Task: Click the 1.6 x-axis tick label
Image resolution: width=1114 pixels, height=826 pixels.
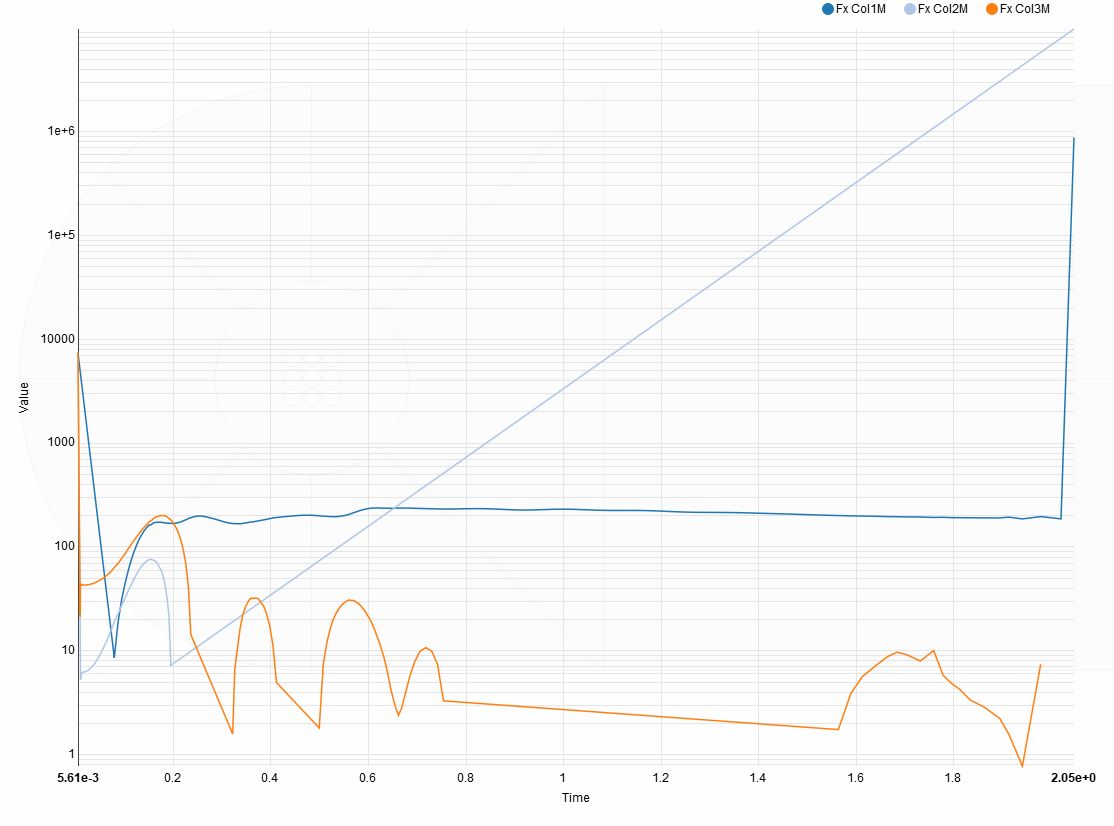Action: point(855,778)
